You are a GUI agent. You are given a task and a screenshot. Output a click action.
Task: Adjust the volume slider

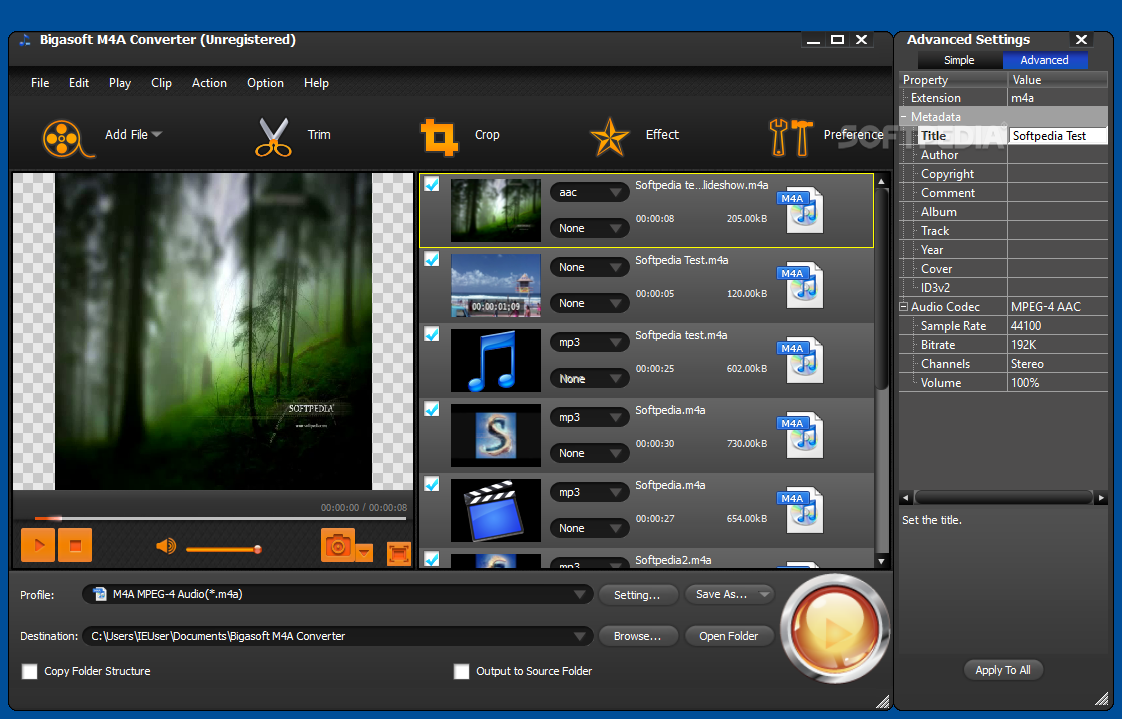pyautogui.click(x=223, y=549)
